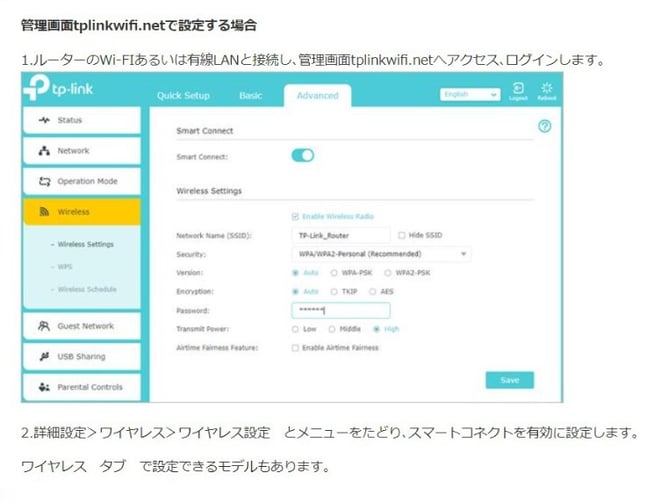Check the Hide SSID checkbox
This screenshot has height=502, width=661.
coord(401,235)
